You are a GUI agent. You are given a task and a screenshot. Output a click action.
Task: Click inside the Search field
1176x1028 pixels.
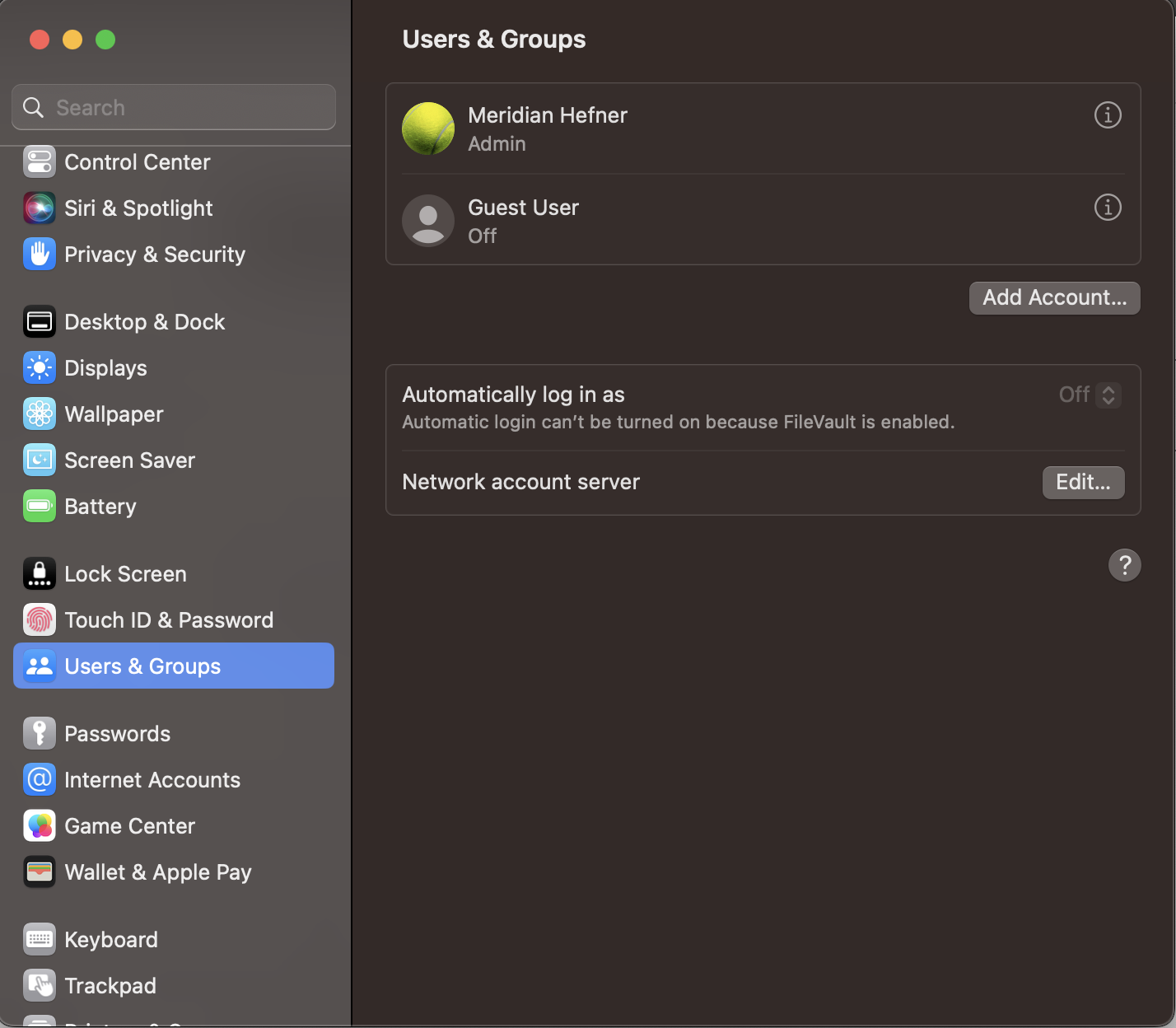(173, 106)
